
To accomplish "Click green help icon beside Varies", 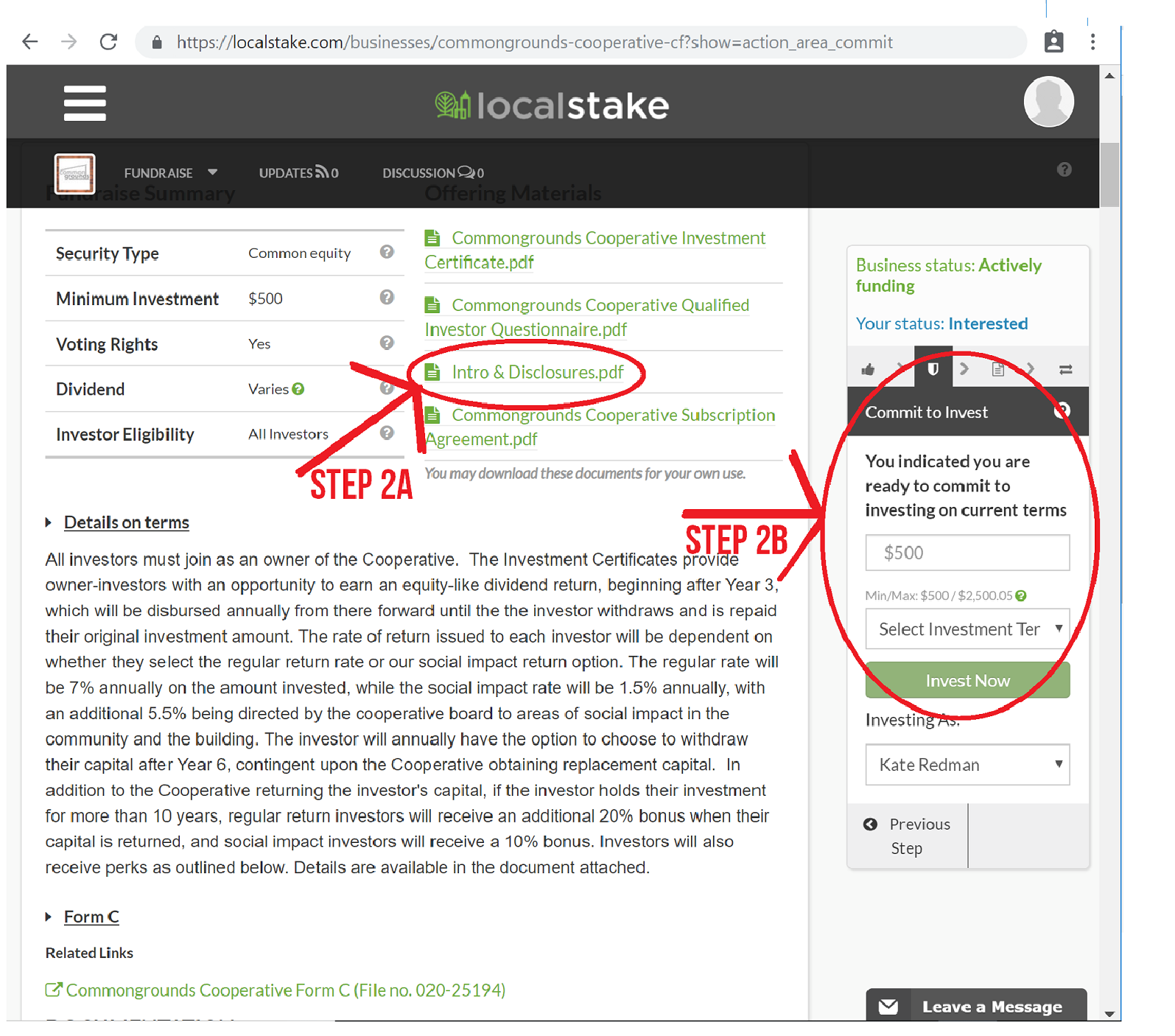I will point(298,389).
